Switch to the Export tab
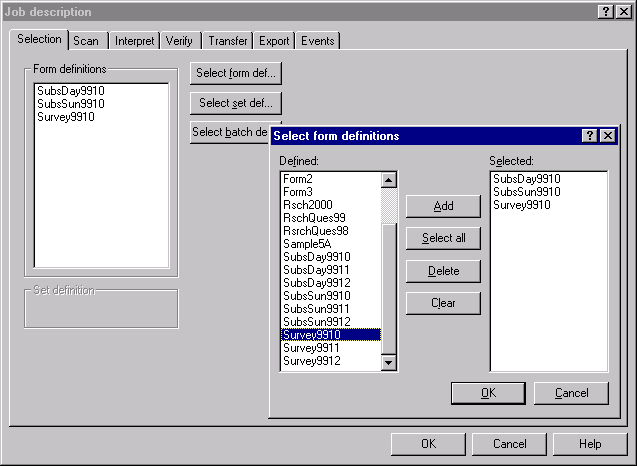 point(274,41)
